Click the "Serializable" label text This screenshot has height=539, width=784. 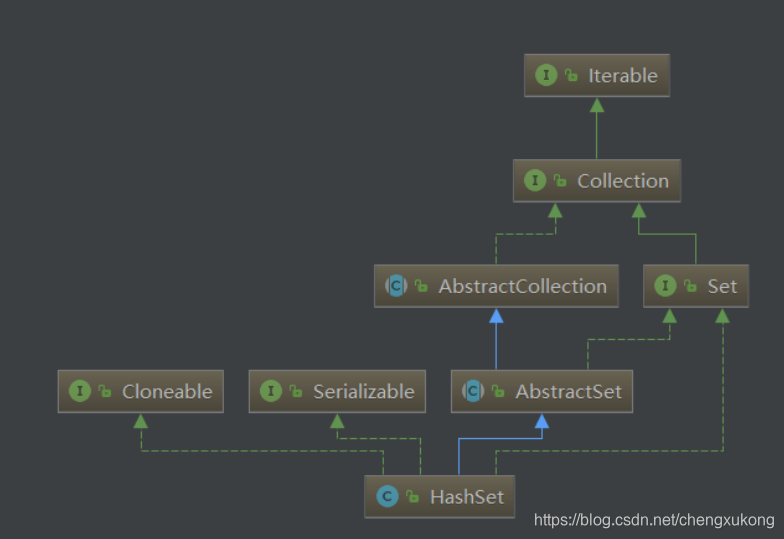click(x=364, y=392)
